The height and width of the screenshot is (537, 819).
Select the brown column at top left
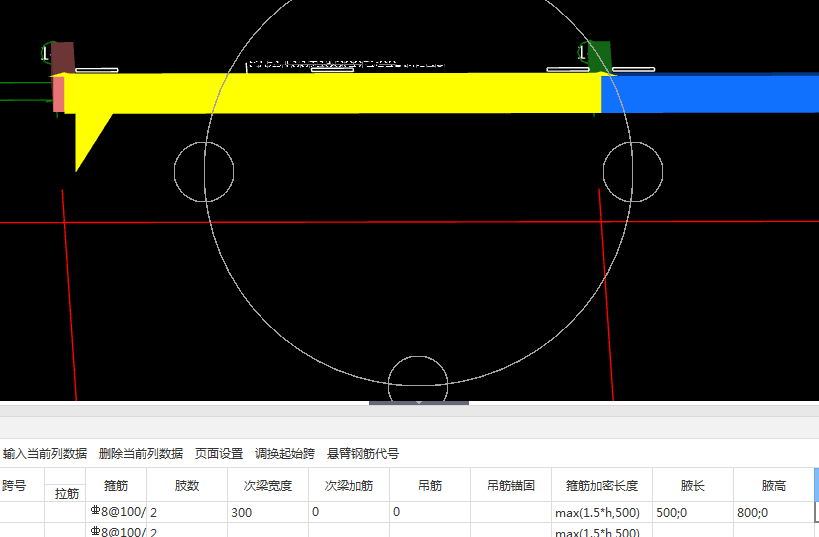(x=63, y=57)
